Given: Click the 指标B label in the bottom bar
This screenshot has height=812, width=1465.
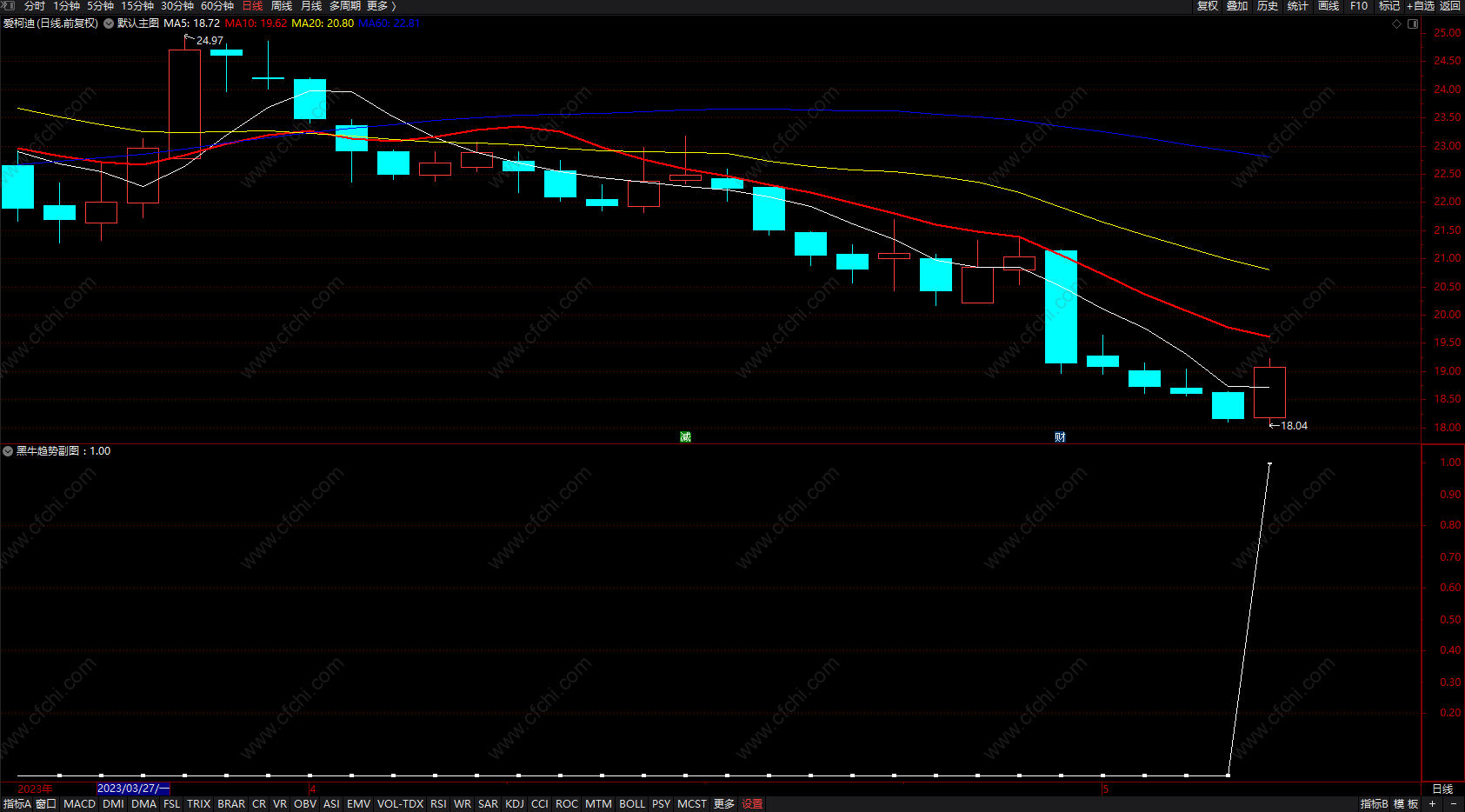Looking at the screenshot, I should tap(1375, 804).
